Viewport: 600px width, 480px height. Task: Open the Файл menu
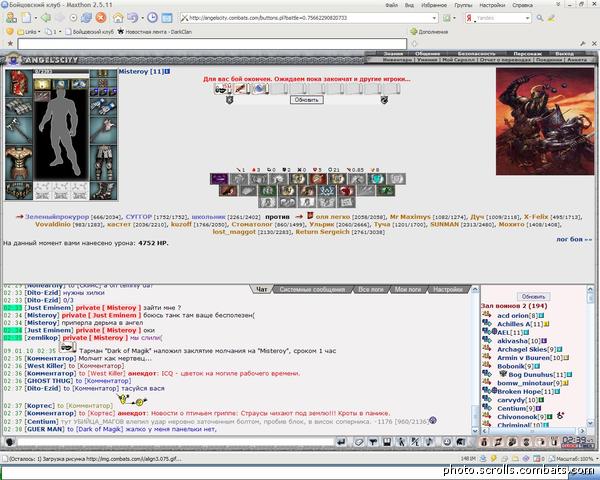(391, 5)
